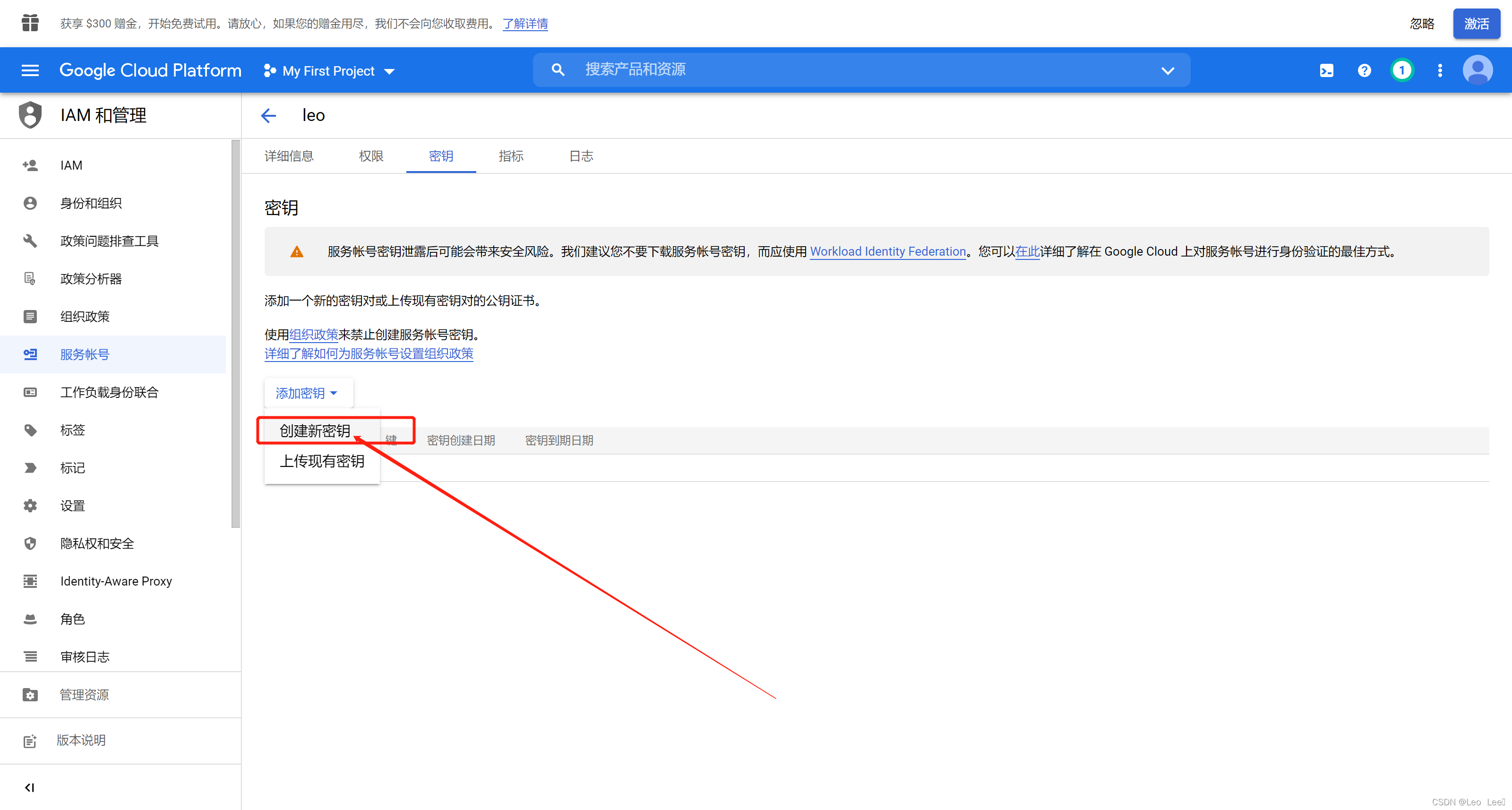Screen dimensions: 1512x810
Task: Open the Workload Identity Federation link
Action: pyautogui.click(x=887, y=252)
